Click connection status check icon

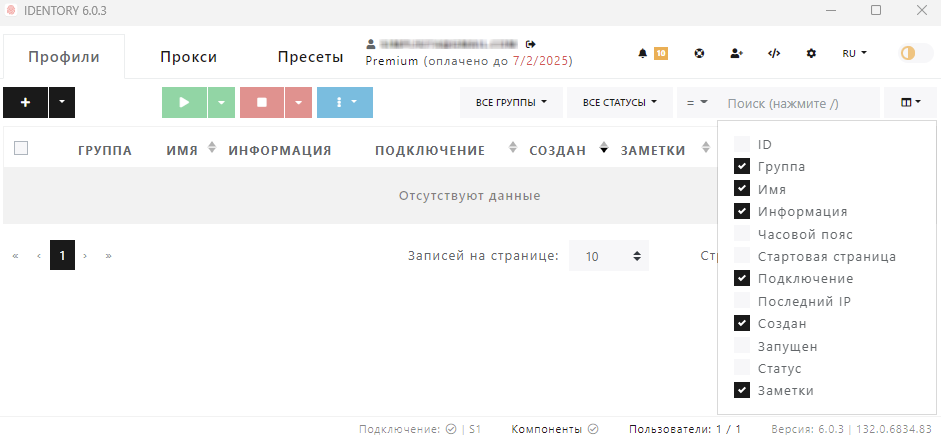click(451, 429)
